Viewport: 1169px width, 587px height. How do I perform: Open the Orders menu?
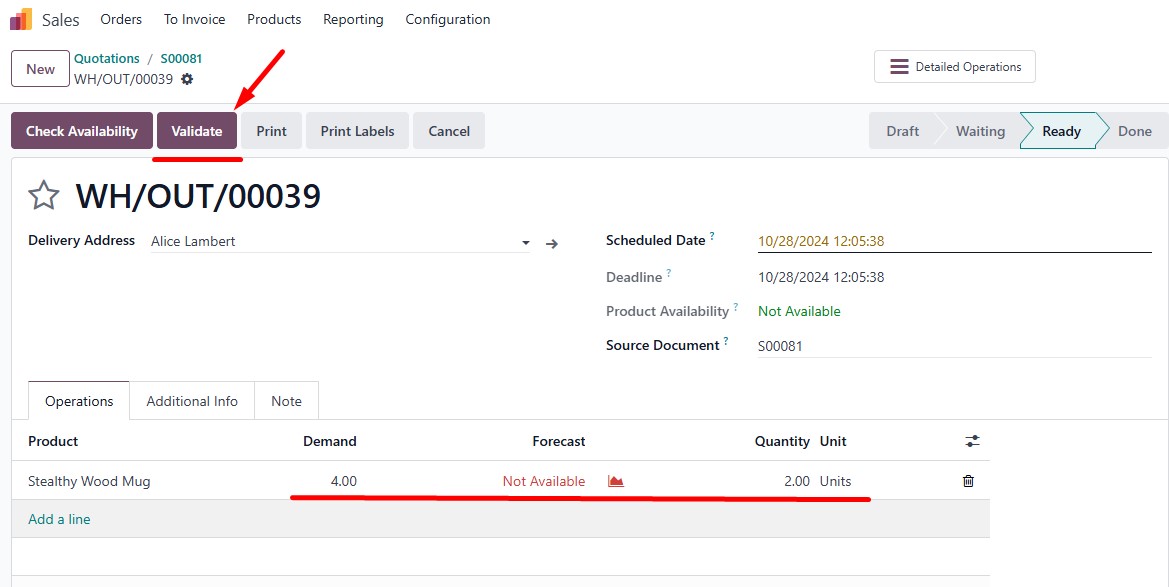tap(121, 19)
